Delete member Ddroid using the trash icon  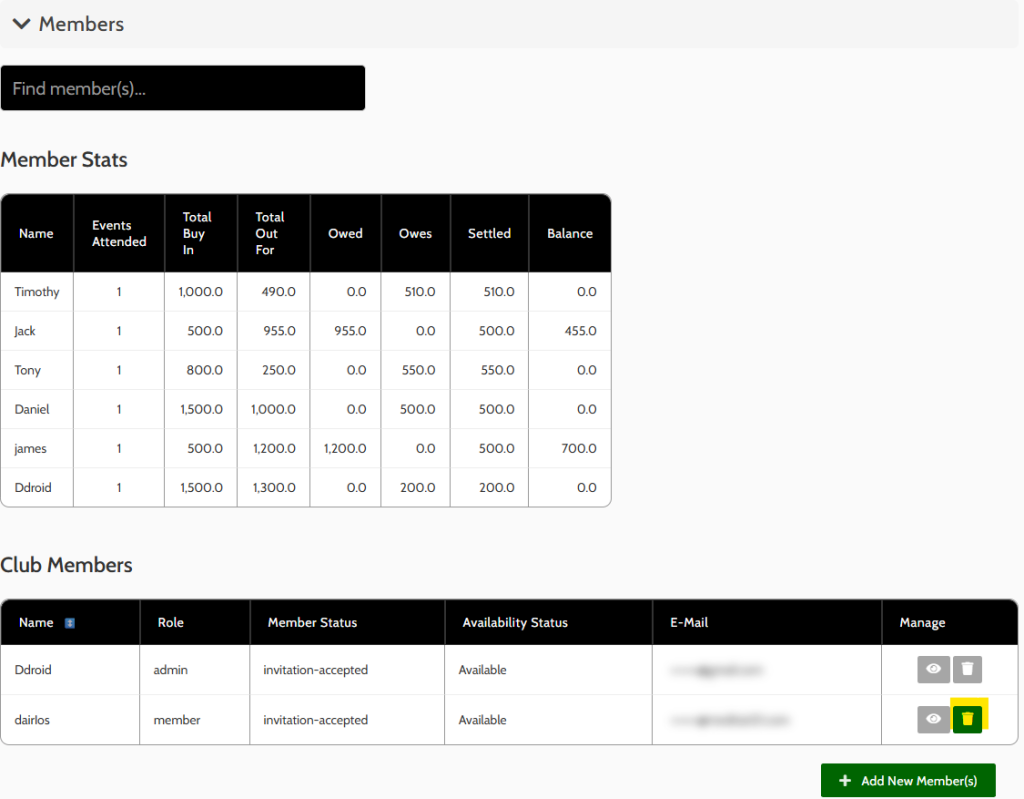tap(967, 669)
